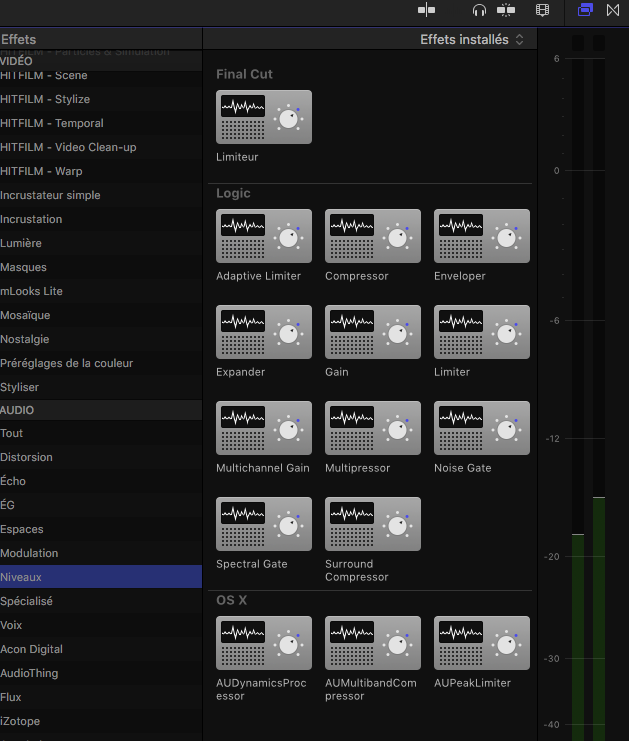Click the AUDIO section header
This screenshot has height=741, width=629.
(101, 410)
